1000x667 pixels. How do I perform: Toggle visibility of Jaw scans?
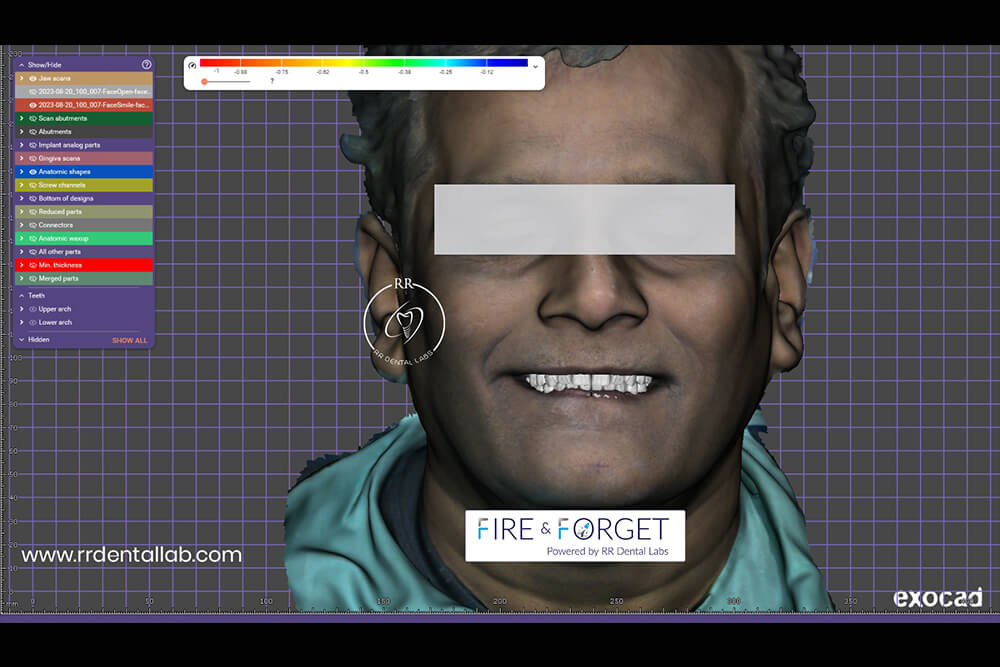pyautogui.click(x=33, y=78)
